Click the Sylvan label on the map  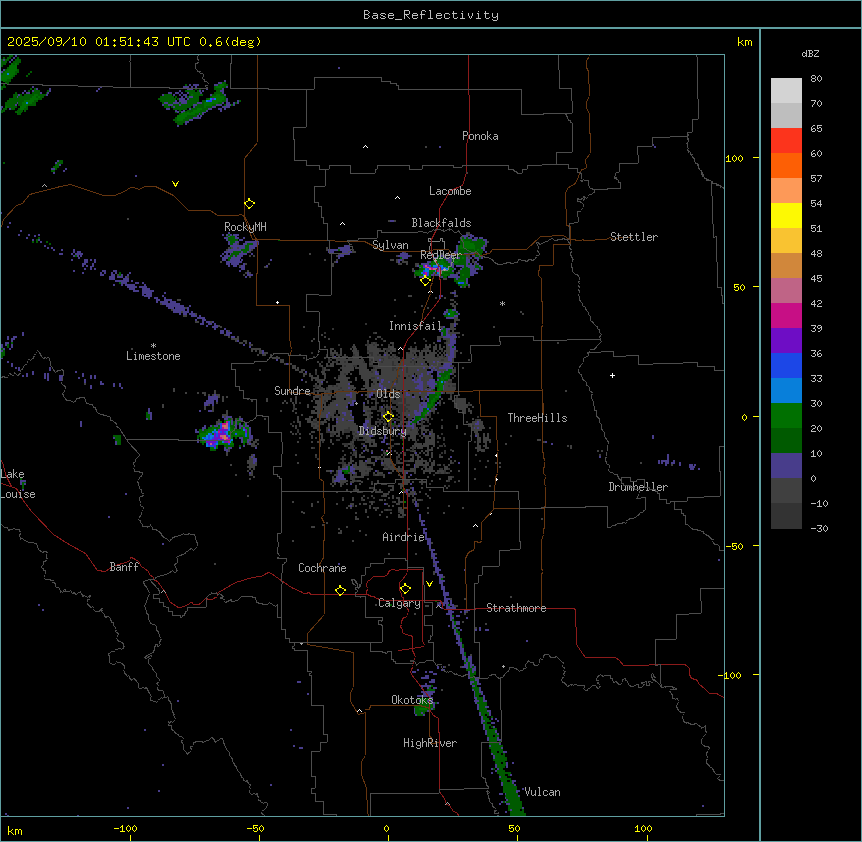(x=390, y=245)
